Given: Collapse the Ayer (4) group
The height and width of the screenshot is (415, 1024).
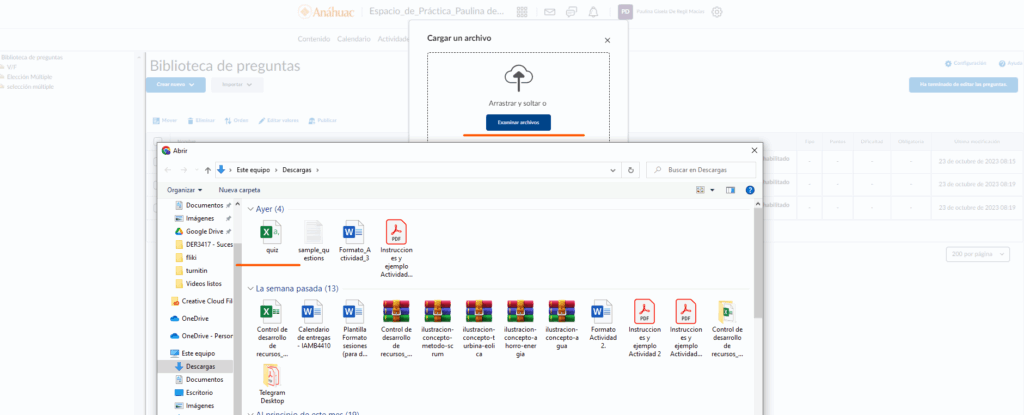Looking at the screenshot, I should (x=250, y=209).
